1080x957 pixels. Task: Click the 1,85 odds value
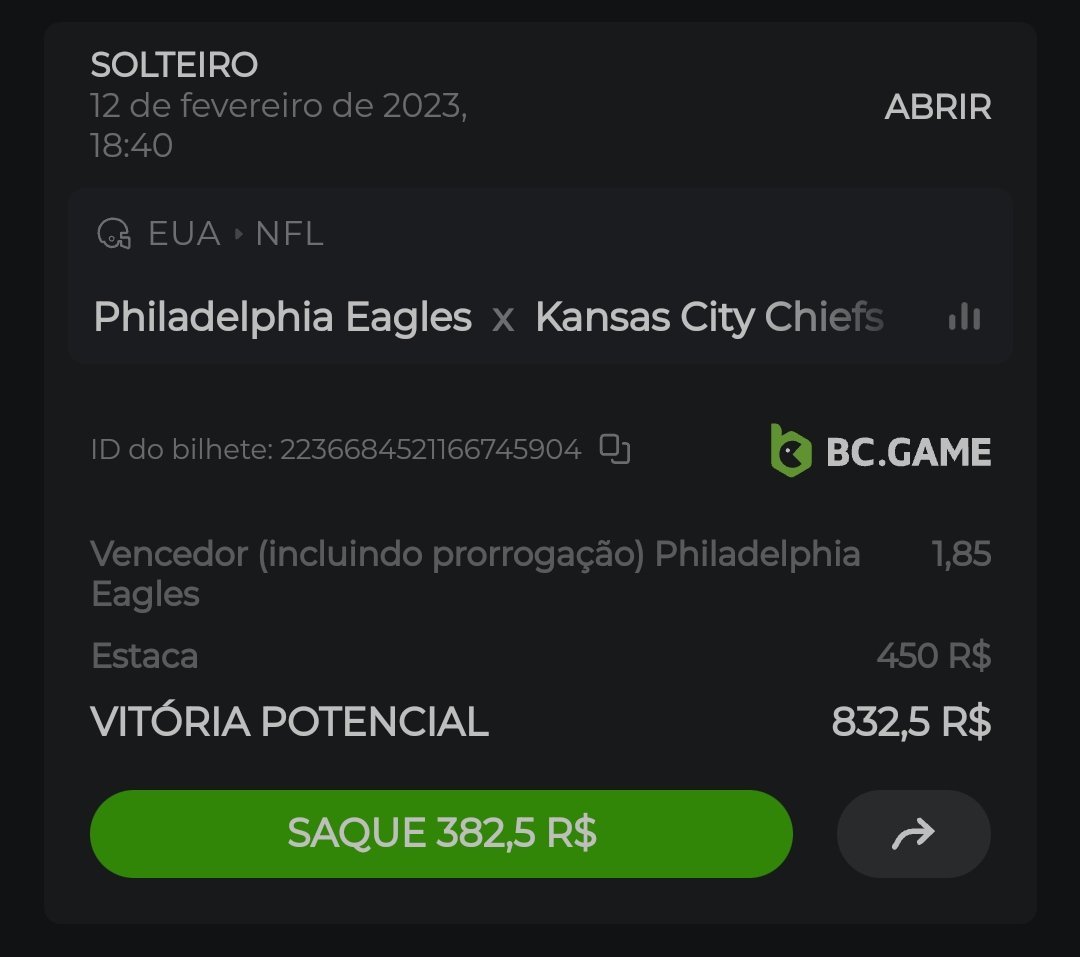tap(961, 554)
